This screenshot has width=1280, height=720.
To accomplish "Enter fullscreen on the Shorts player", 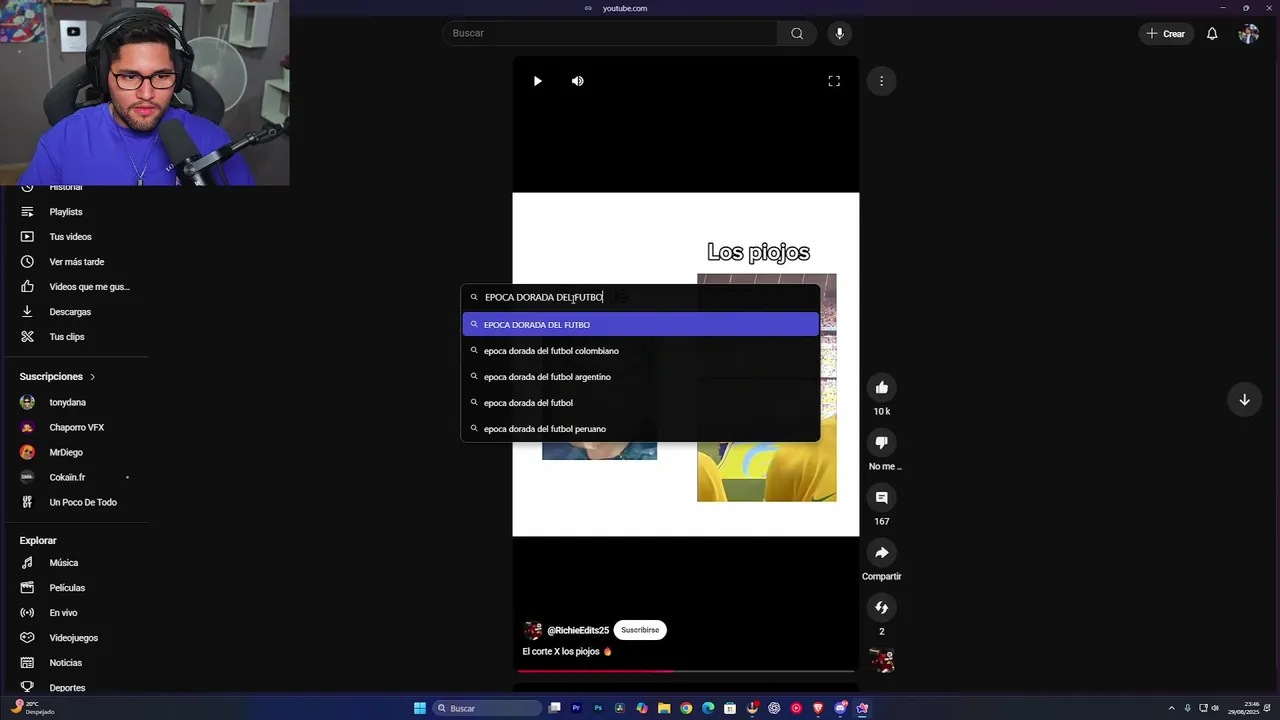I will 834,81.
